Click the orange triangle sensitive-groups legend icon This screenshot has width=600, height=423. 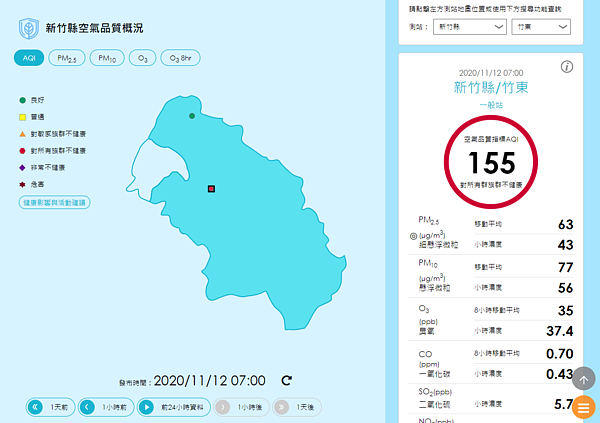pos(23,134)
